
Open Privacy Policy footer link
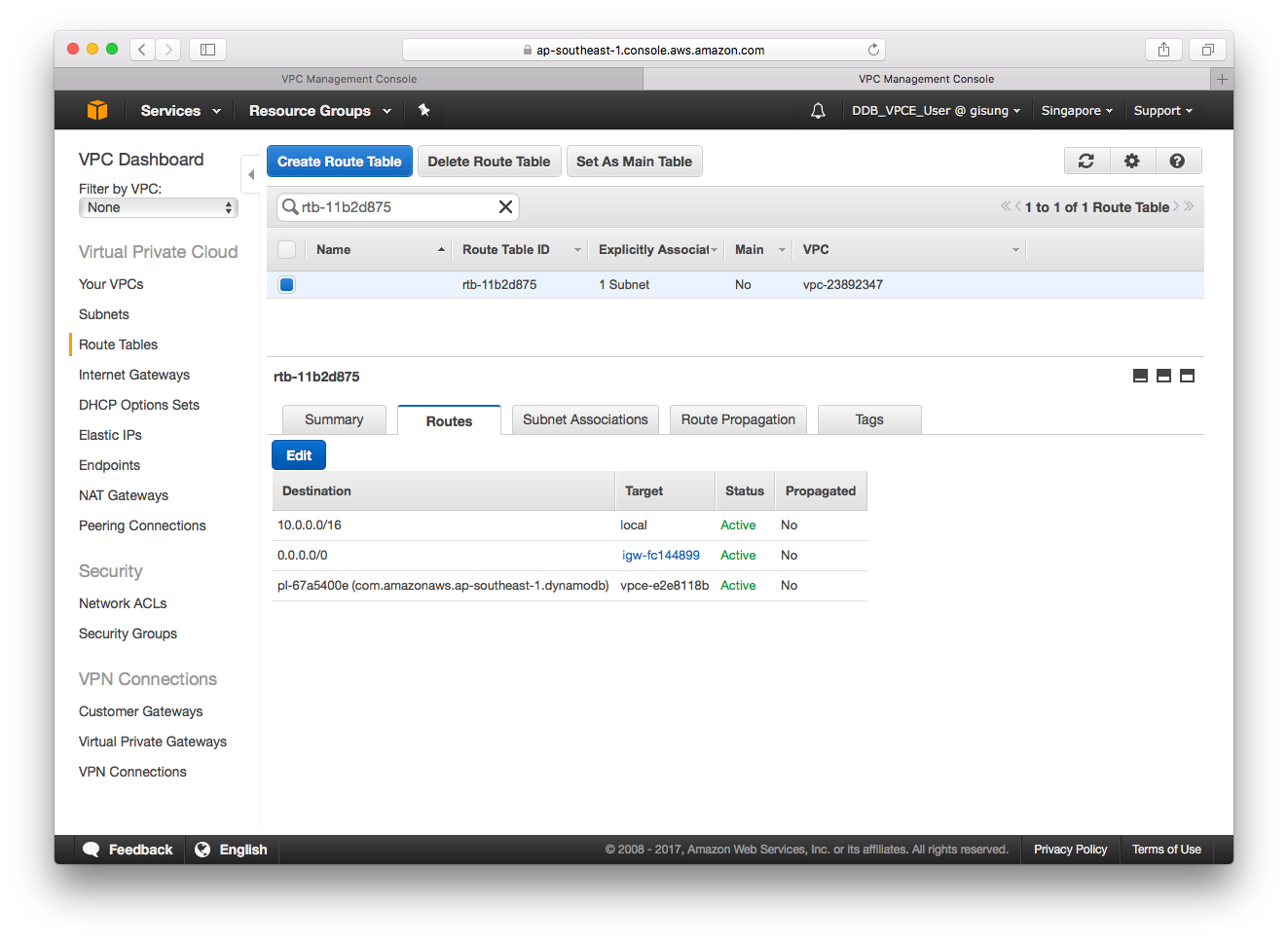(1071, 850)
